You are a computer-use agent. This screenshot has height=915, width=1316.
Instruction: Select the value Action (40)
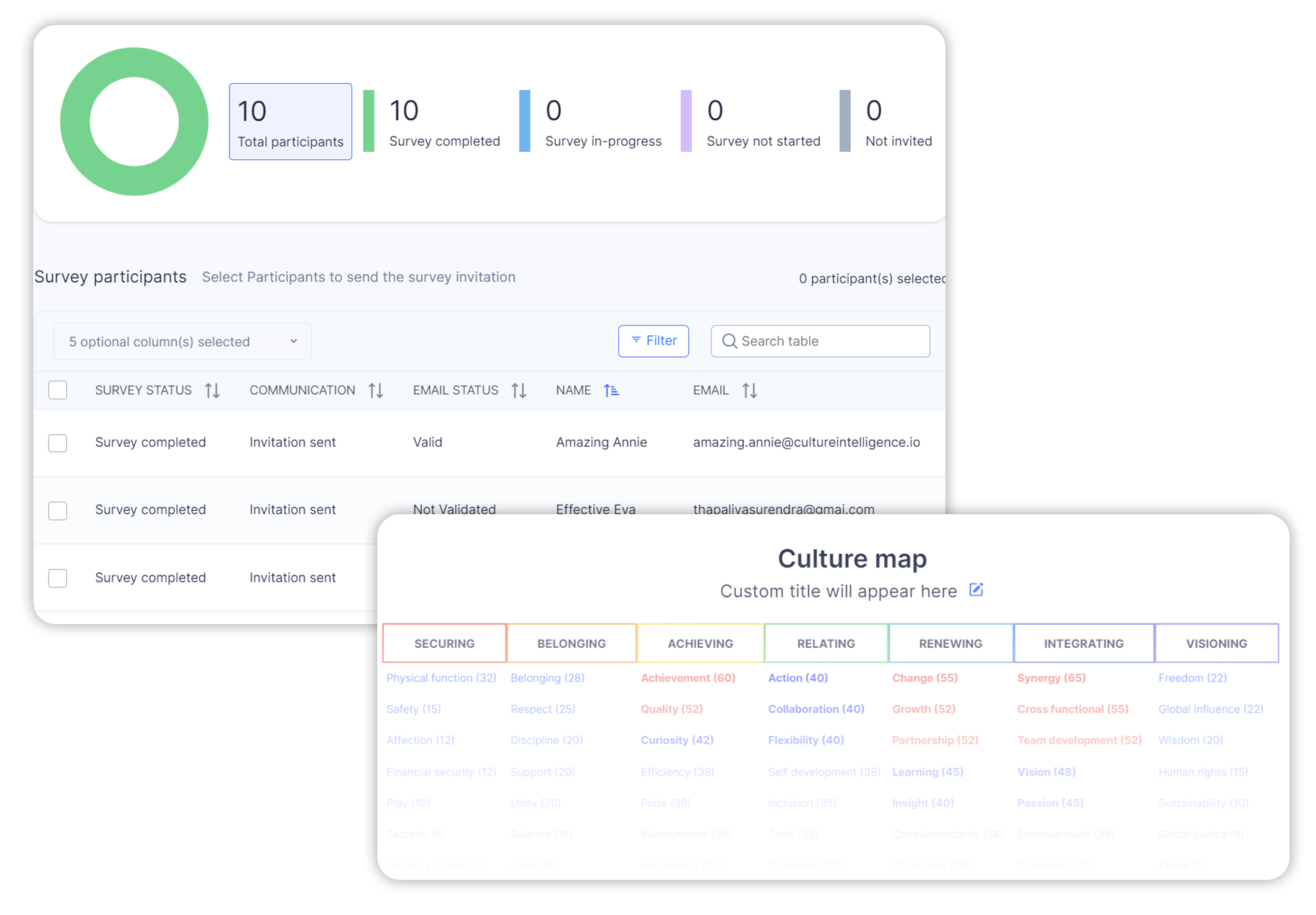coord(798,677)
